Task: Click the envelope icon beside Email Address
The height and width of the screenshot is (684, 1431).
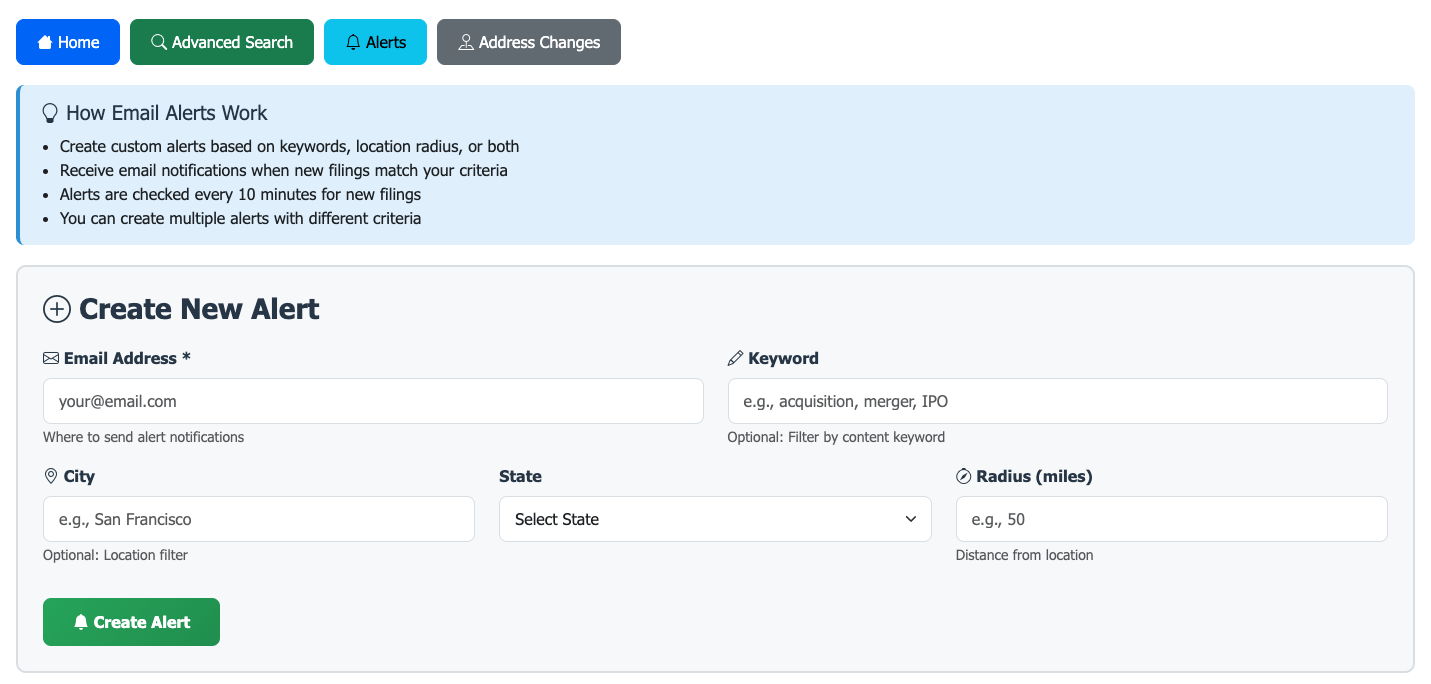Action: [x=50, y=357]
